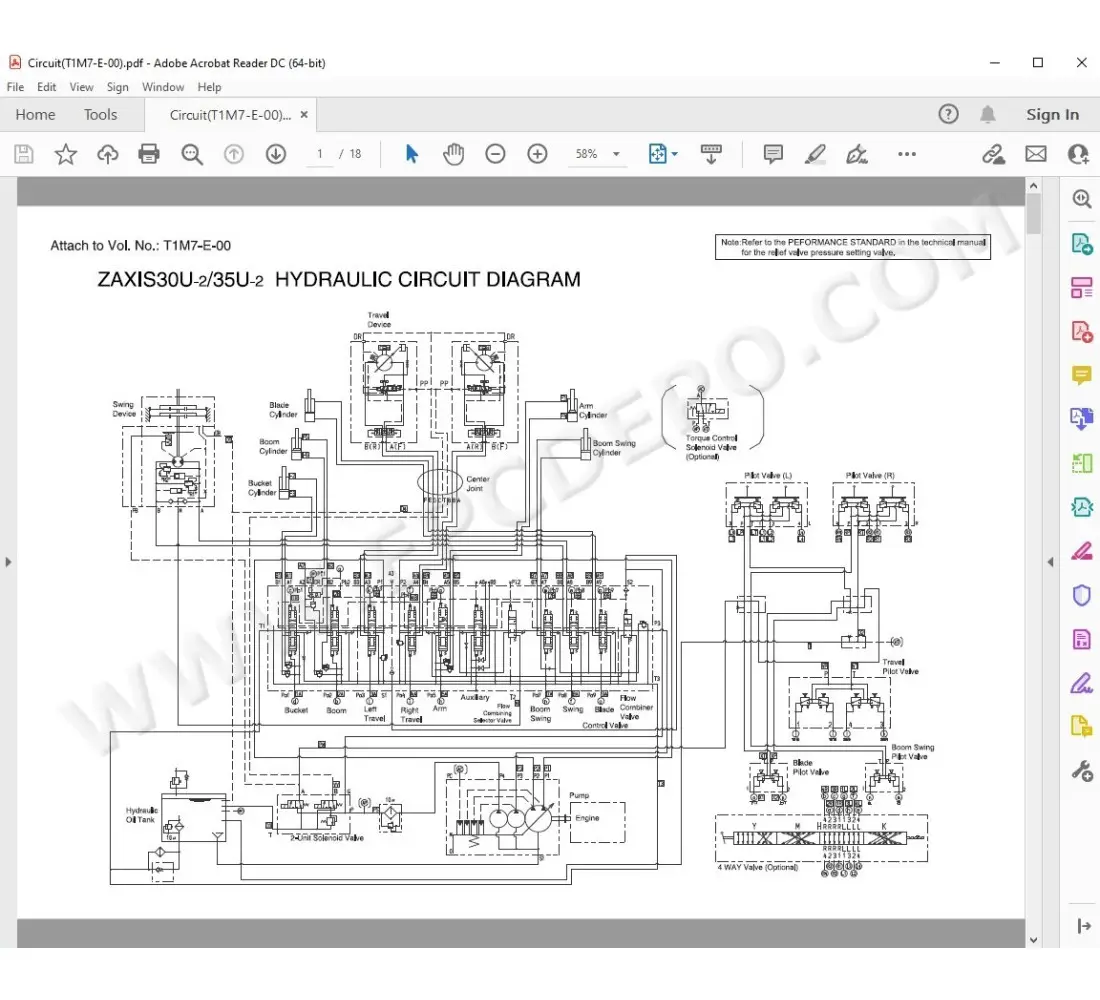Switch to the Tools tab

(100, 115)
